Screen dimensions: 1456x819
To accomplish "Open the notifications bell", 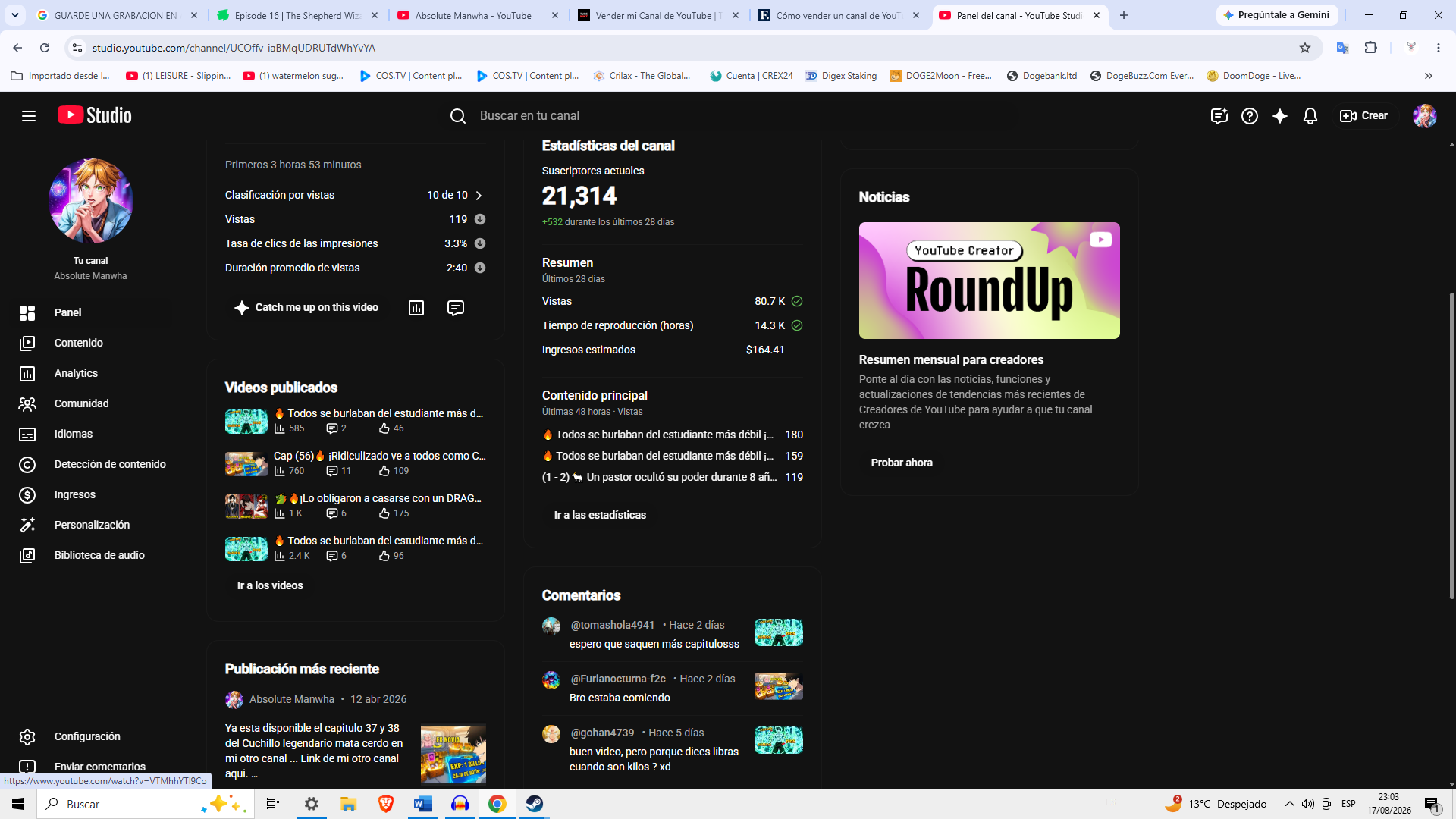I will 1310,116.
